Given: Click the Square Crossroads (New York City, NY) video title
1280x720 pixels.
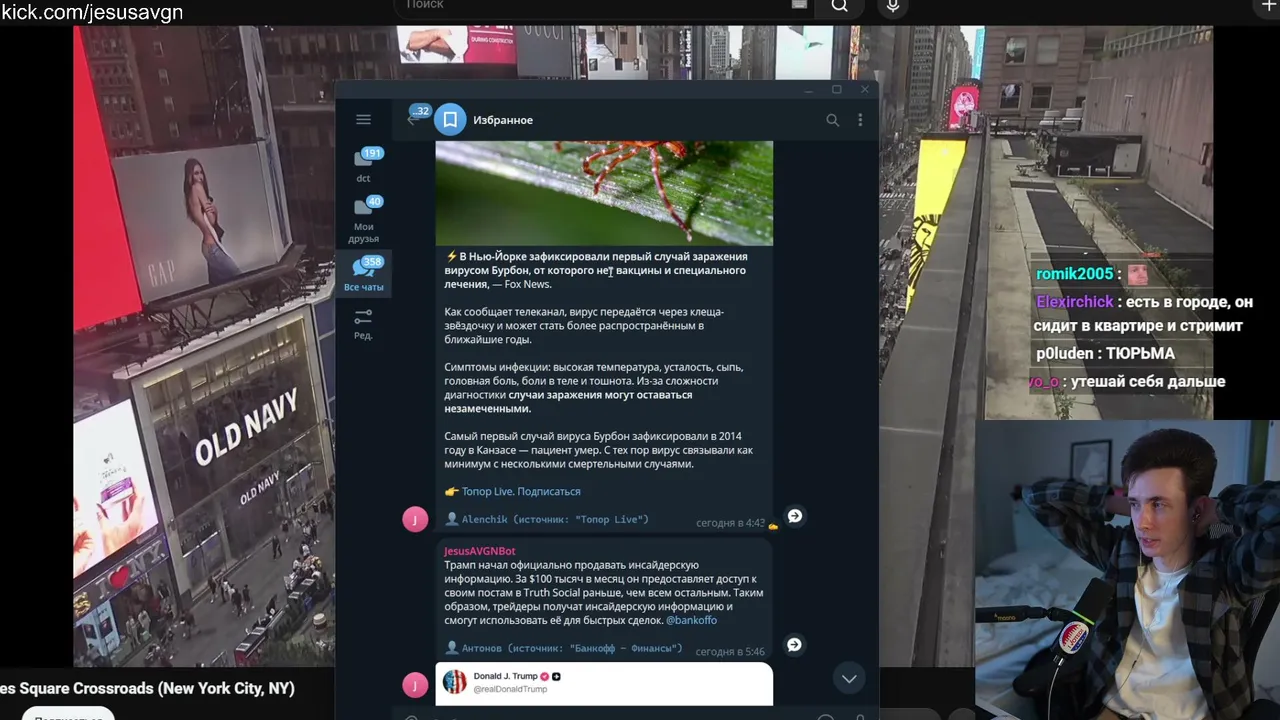Looking at the screenshot, I should click(x=148, y=689).
